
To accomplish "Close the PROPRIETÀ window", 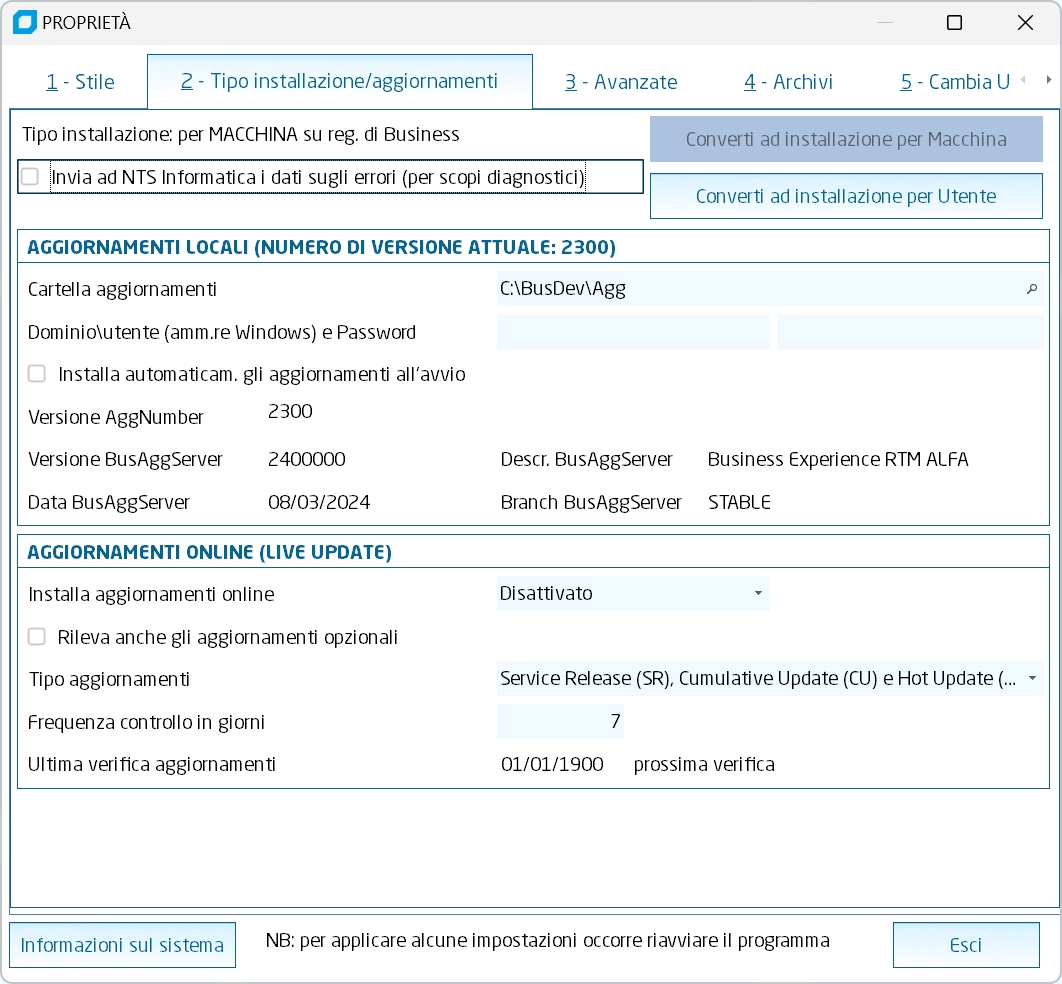I will click(x=1025, y=22).
